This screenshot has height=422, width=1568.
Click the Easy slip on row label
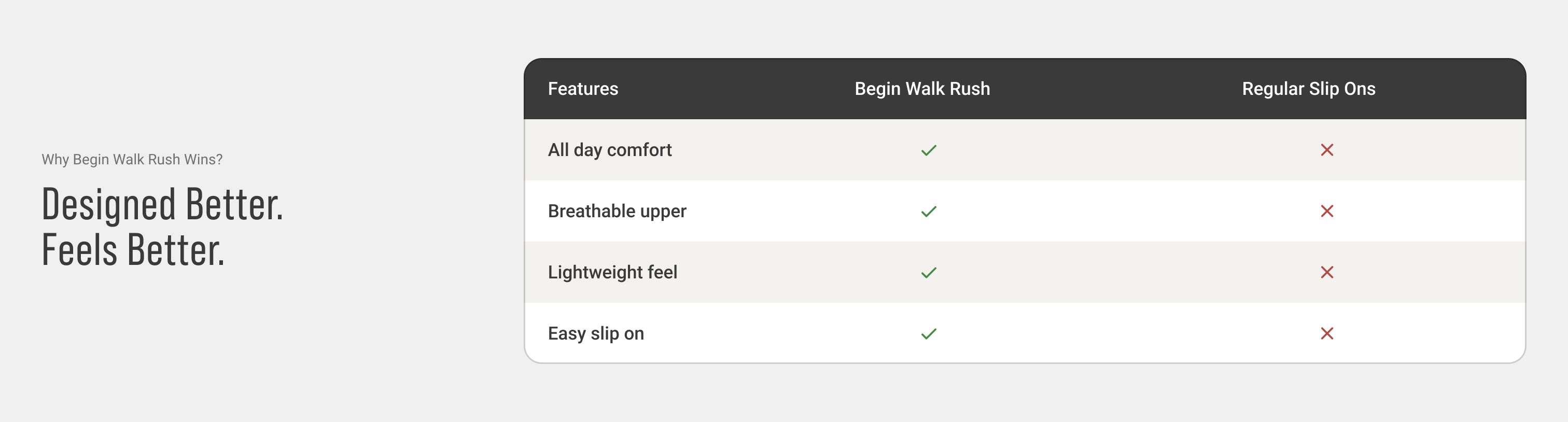pos(595,334)
